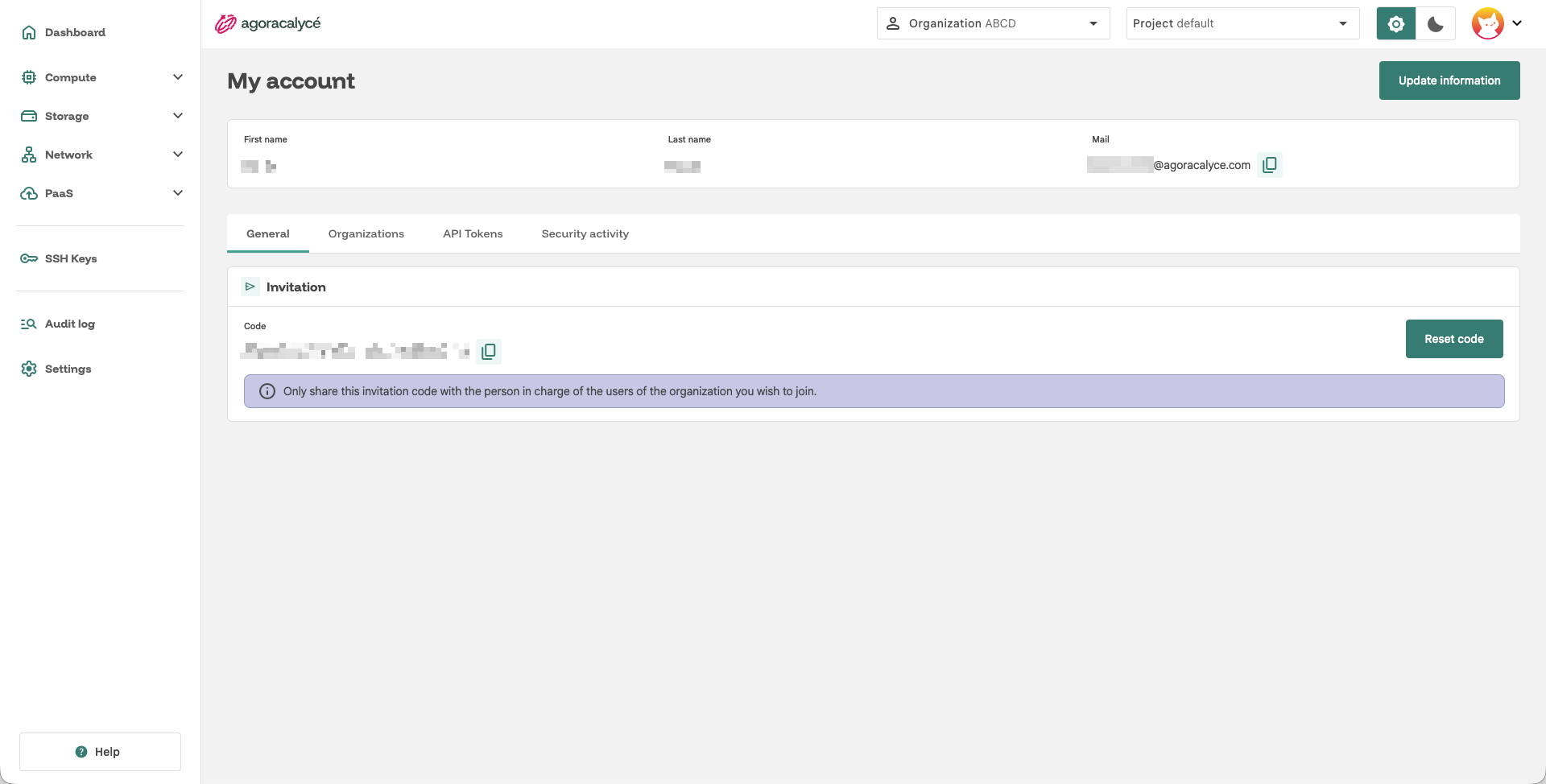Click the Network topology icon

[x=29, y=155]
